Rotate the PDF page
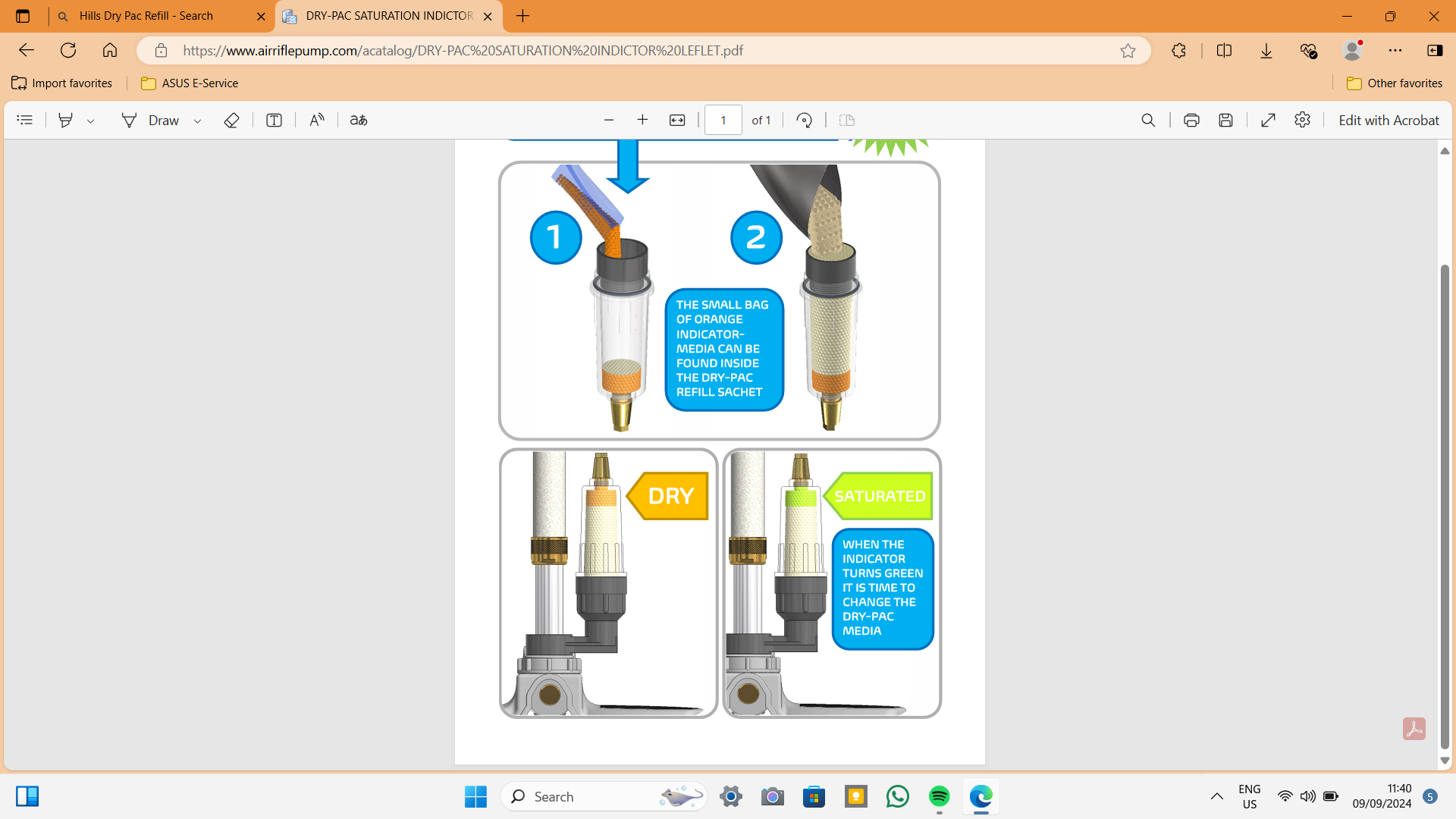1456x819 pixels. (805, 120)
